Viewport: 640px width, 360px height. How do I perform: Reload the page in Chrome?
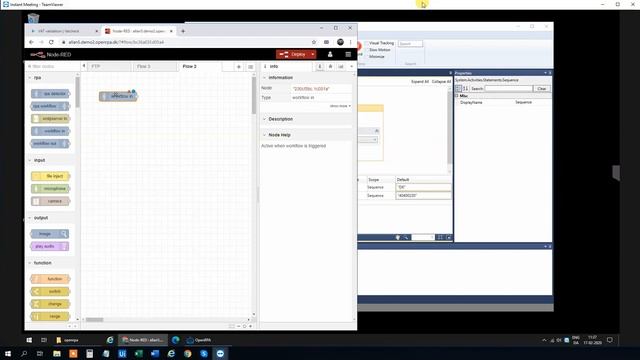(x=51, y=42)
